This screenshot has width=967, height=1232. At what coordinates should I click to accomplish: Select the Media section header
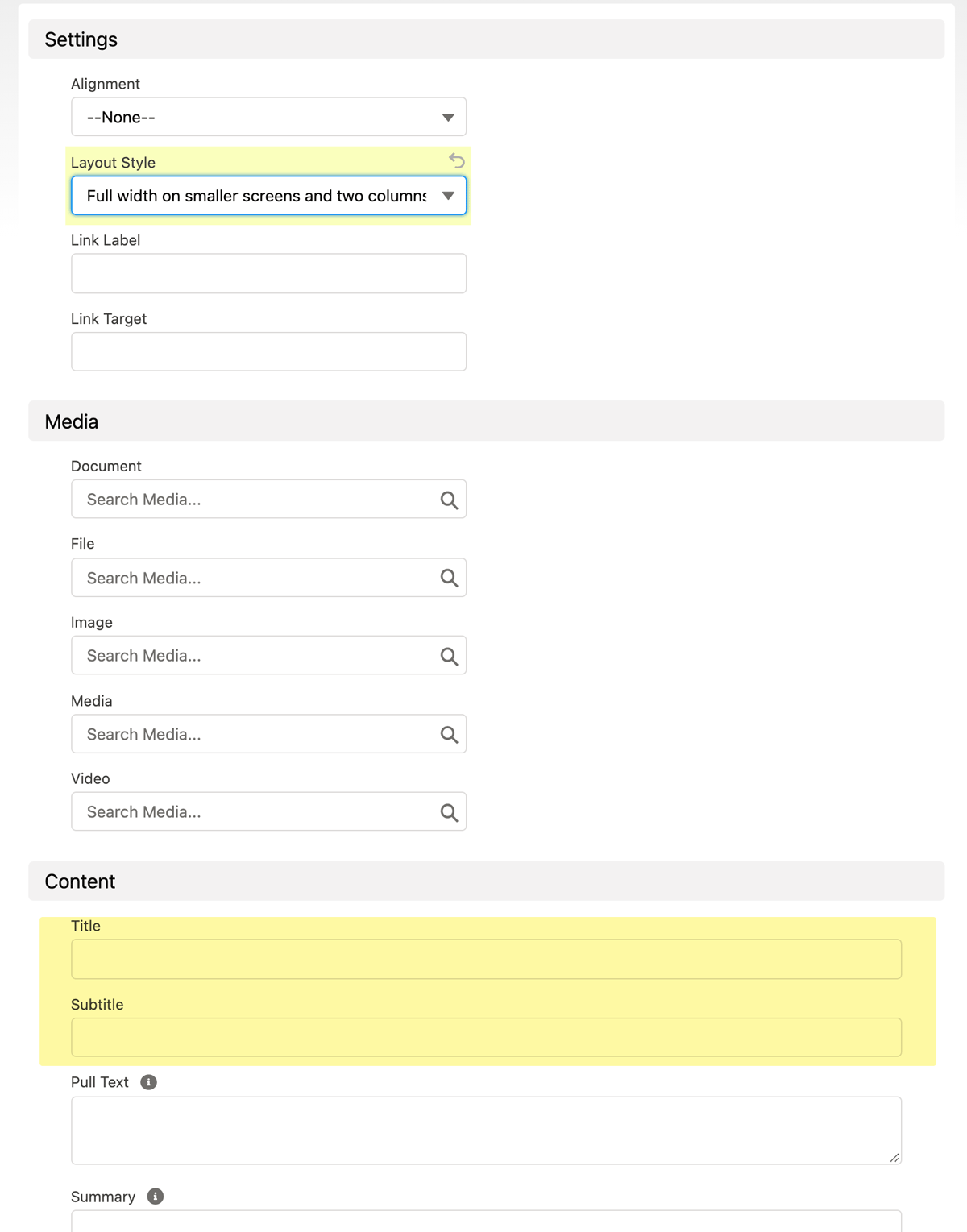[x=71, y=421]
